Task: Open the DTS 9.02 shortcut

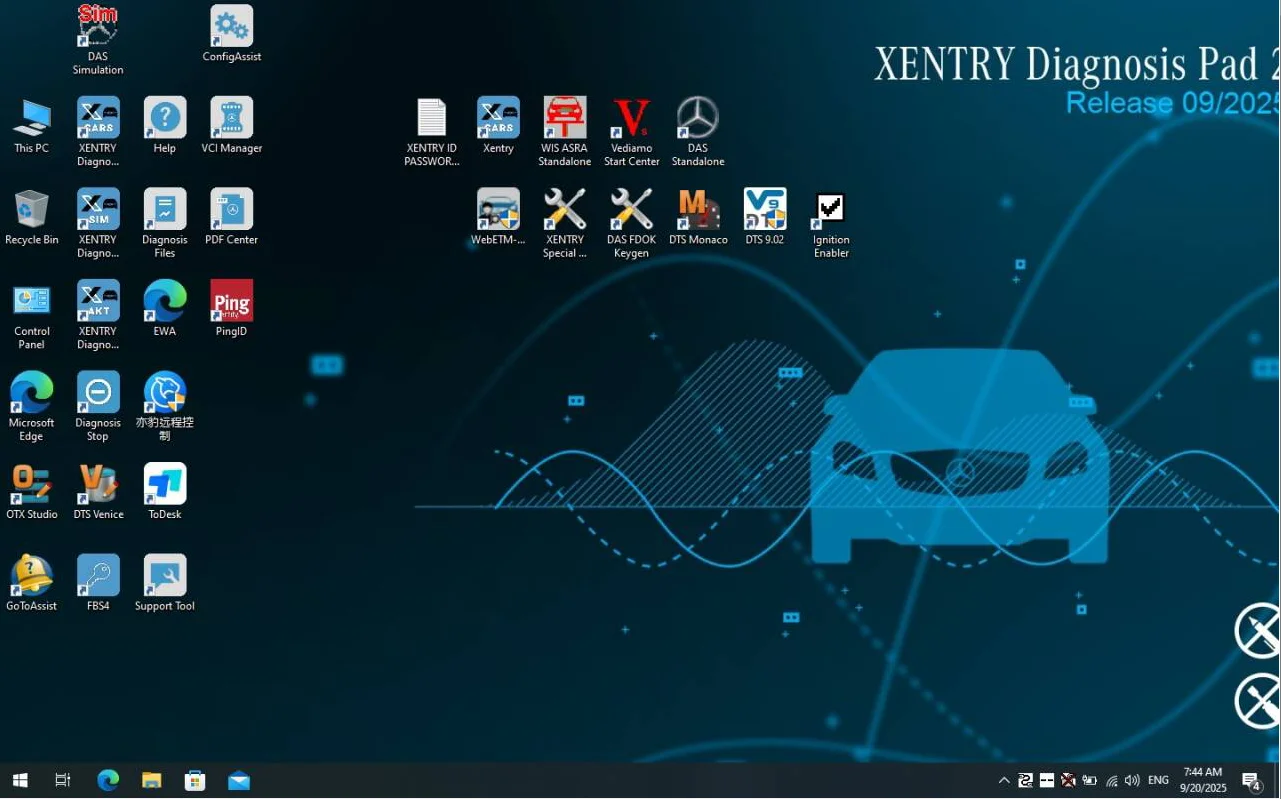Action: click(x=765, y=217)
